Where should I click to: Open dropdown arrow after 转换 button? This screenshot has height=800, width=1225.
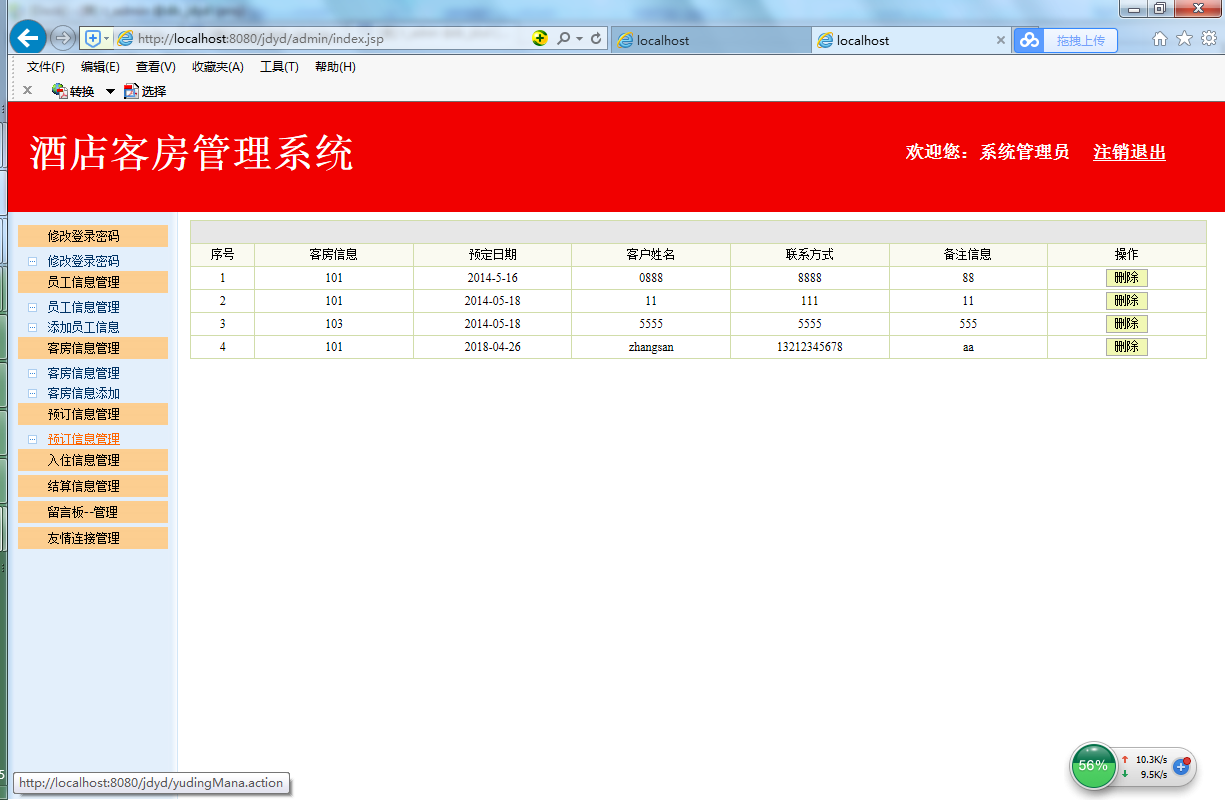pos(110,92)
